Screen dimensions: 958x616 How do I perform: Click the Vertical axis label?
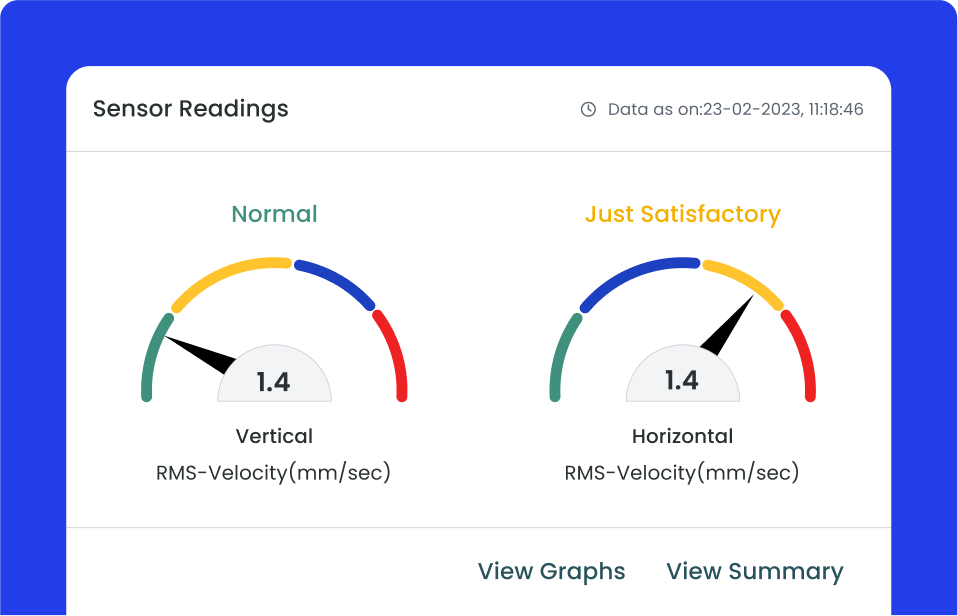(x=274, y=436)
